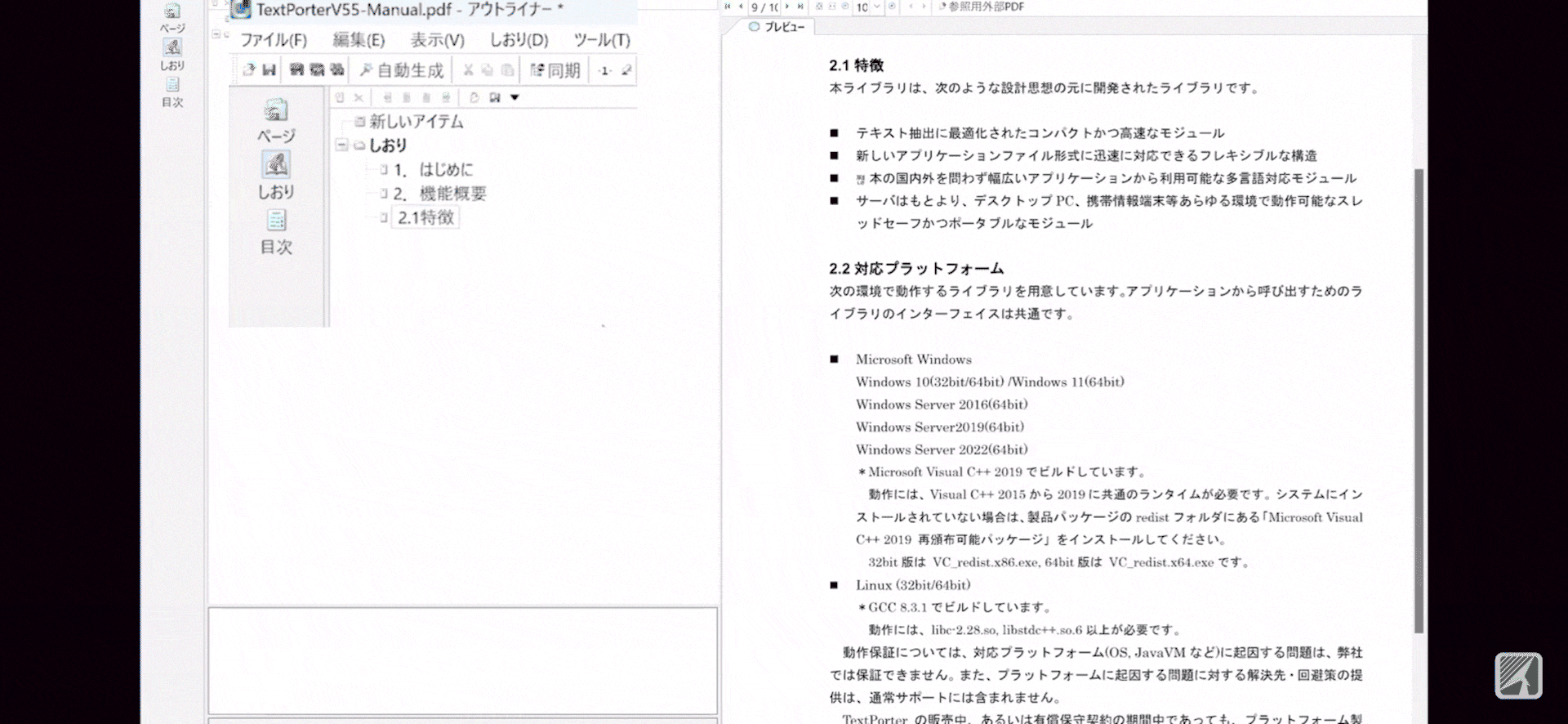Click the delete X icon above the tree
This screenshot has width=1568, height=724.
click(359, 97)
